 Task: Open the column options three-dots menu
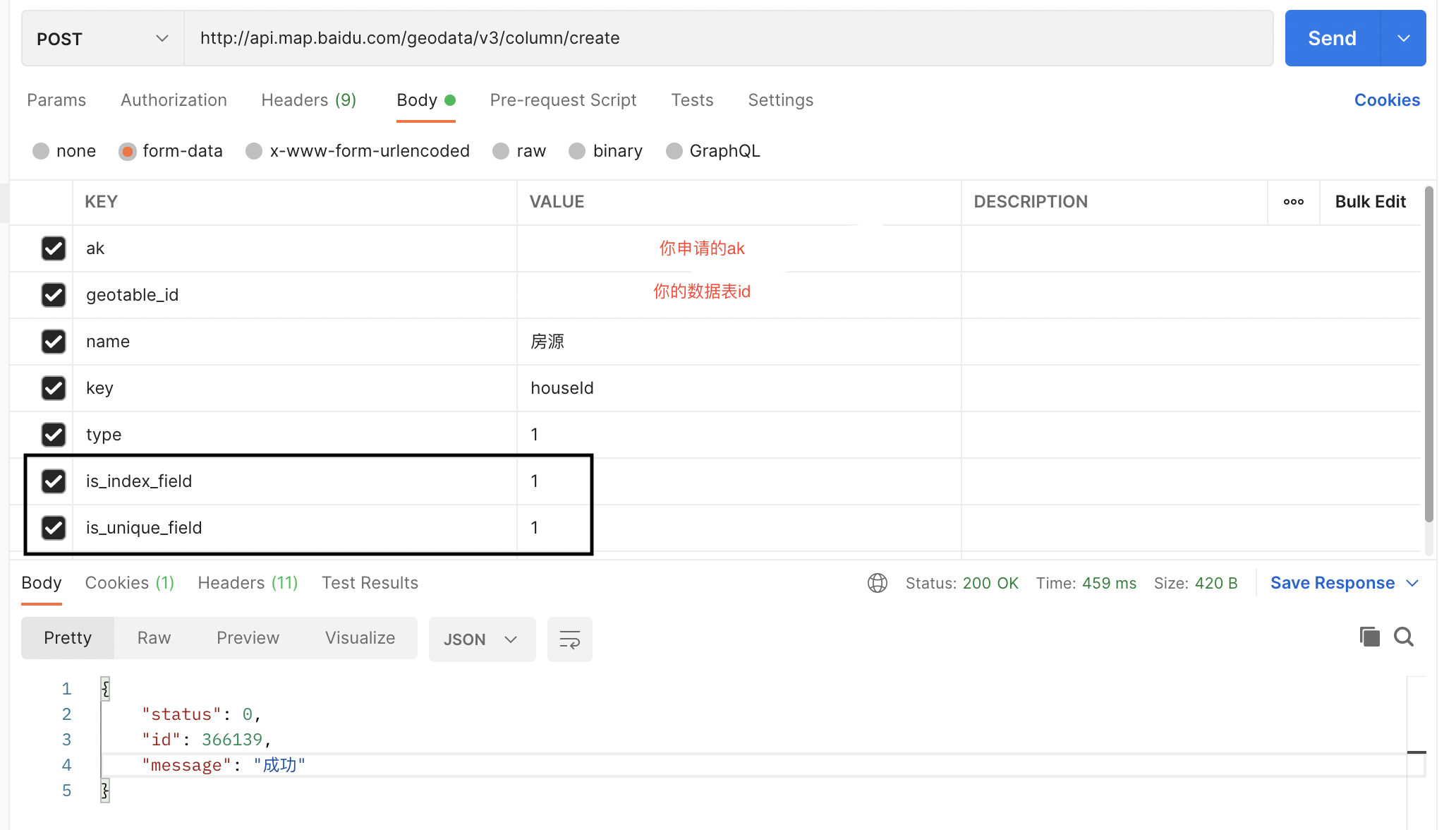coord(1294,202)
